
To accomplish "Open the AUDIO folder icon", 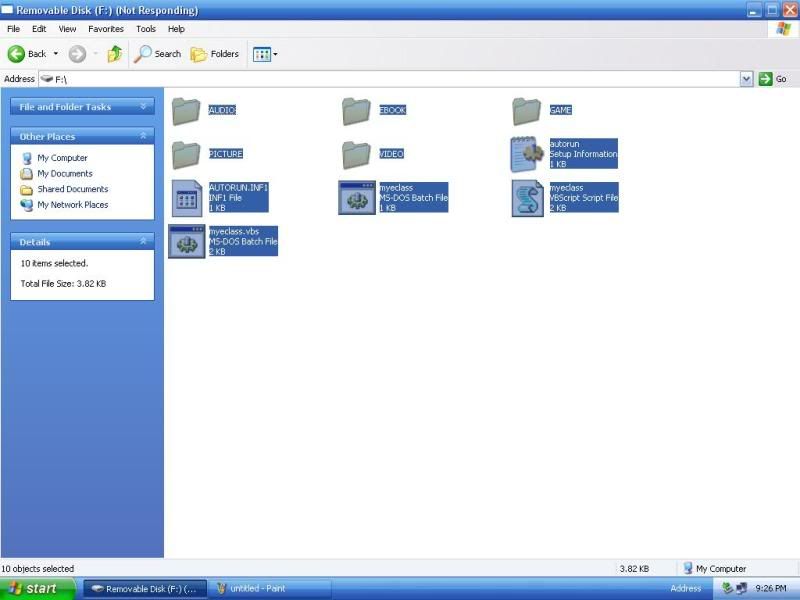I will pos(186,111).
